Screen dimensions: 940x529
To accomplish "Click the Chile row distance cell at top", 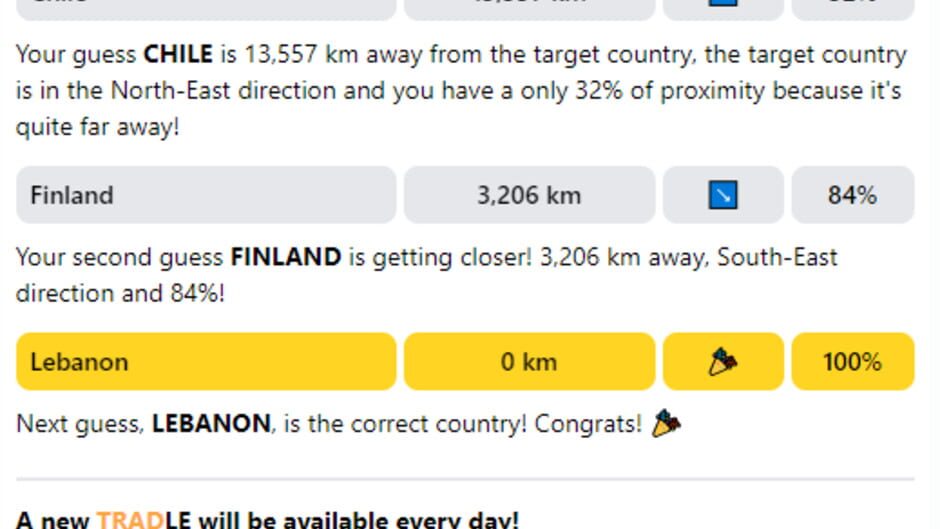I will click(x=529, y=8).
